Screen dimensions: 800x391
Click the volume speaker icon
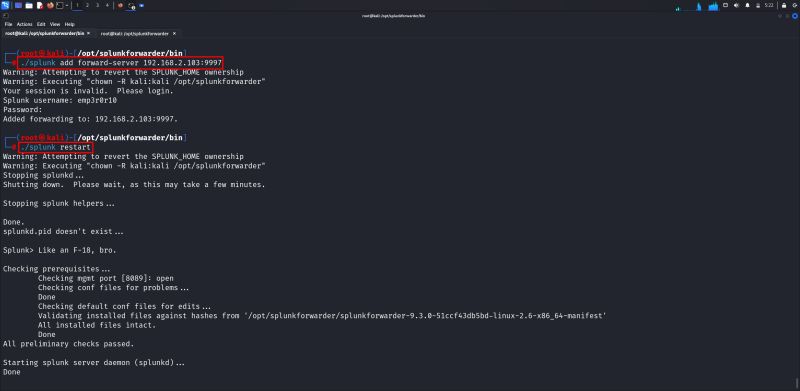click(x=736, y=5)
